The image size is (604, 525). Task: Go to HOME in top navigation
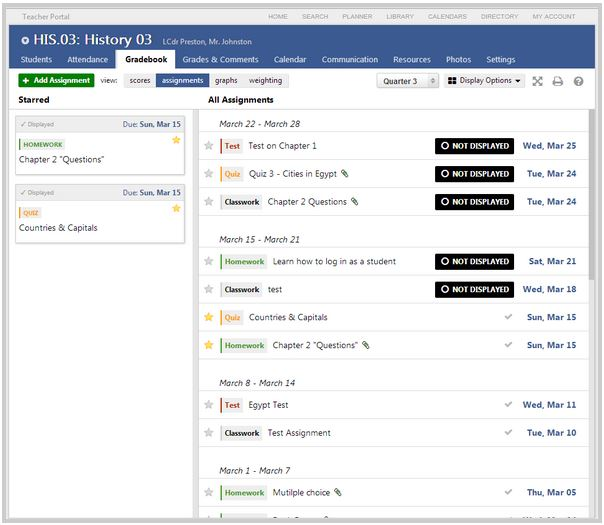(278, 17)
